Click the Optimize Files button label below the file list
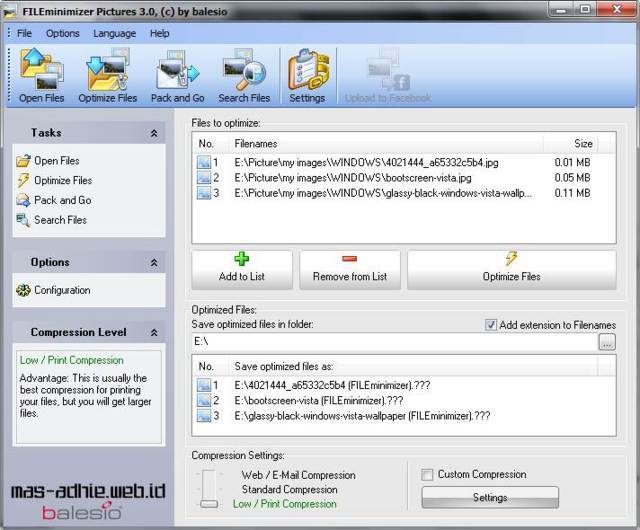The height and width of the screenshot is (530, 640). pos(511,276)
